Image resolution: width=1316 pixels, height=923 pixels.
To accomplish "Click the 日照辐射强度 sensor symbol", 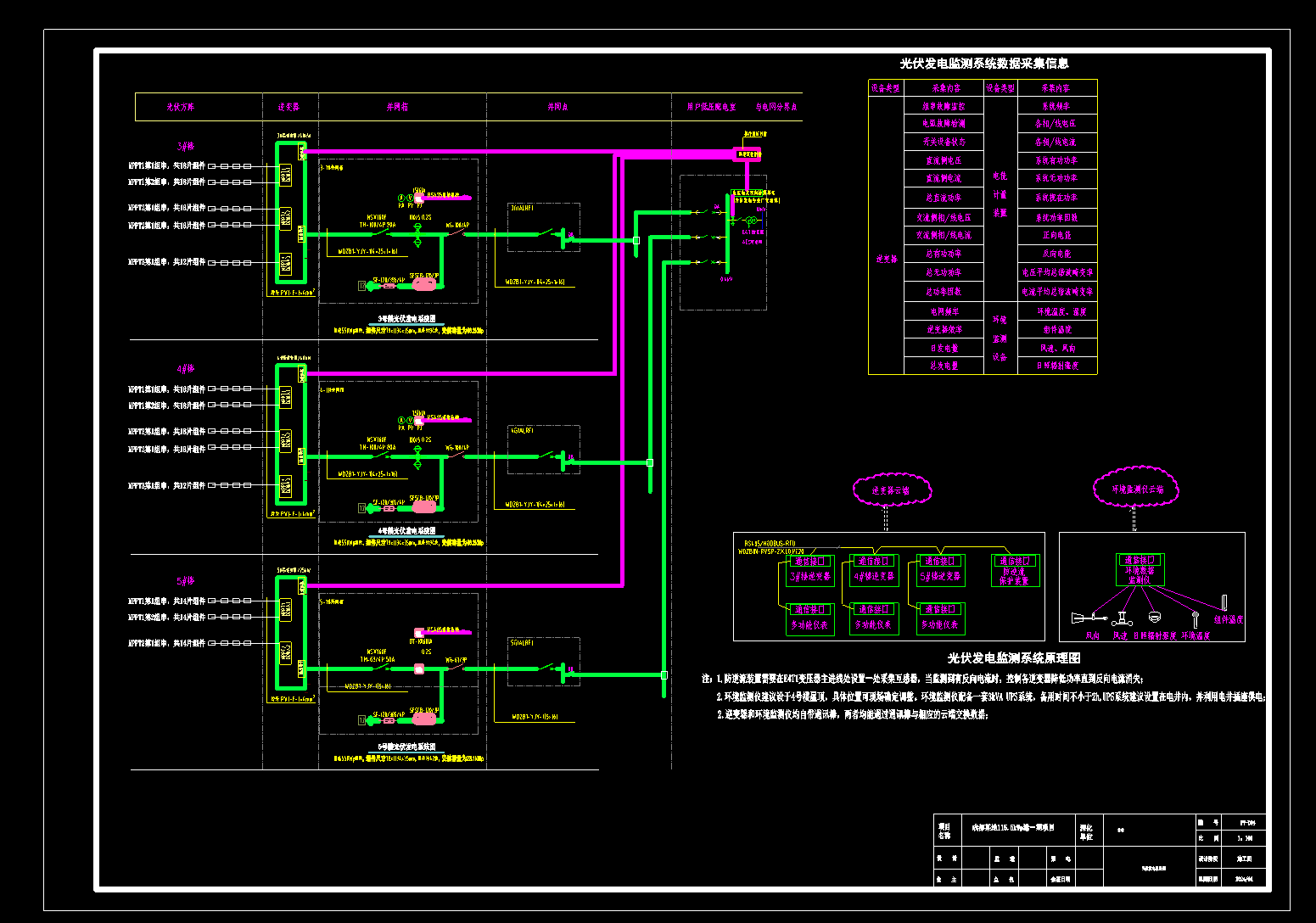I will point(1154,617).
